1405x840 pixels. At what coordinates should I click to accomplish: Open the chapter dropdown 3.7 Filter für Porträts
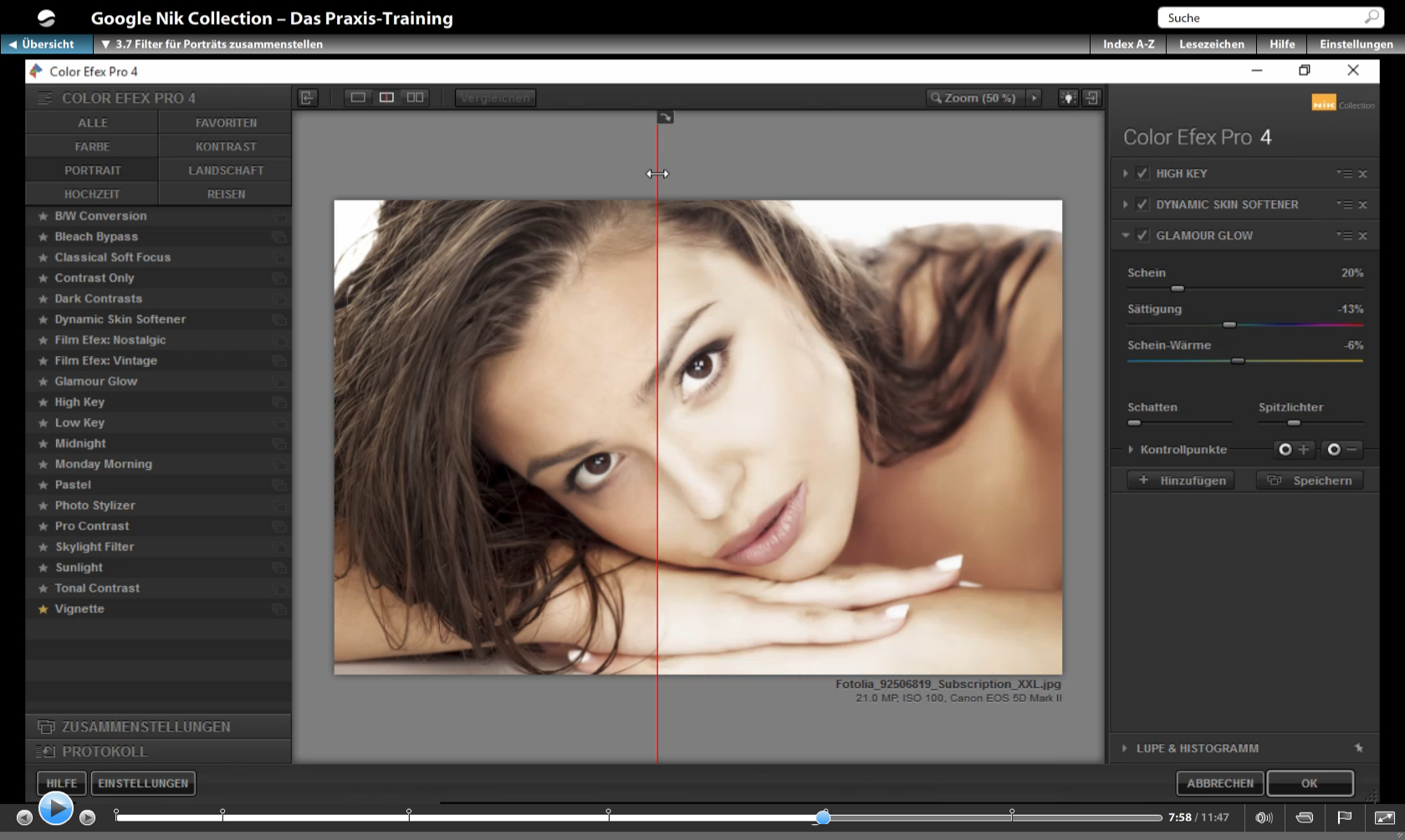(212, 44)
